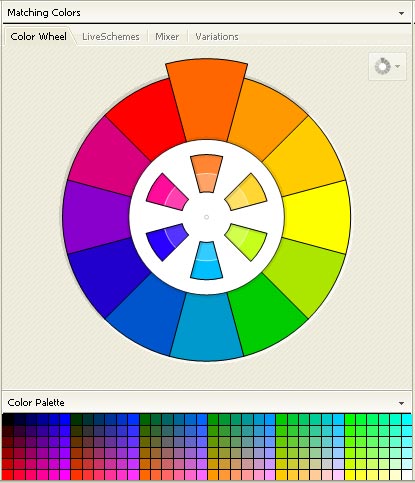Pick the inner pale yellow matching color

[x=246, y=193]
